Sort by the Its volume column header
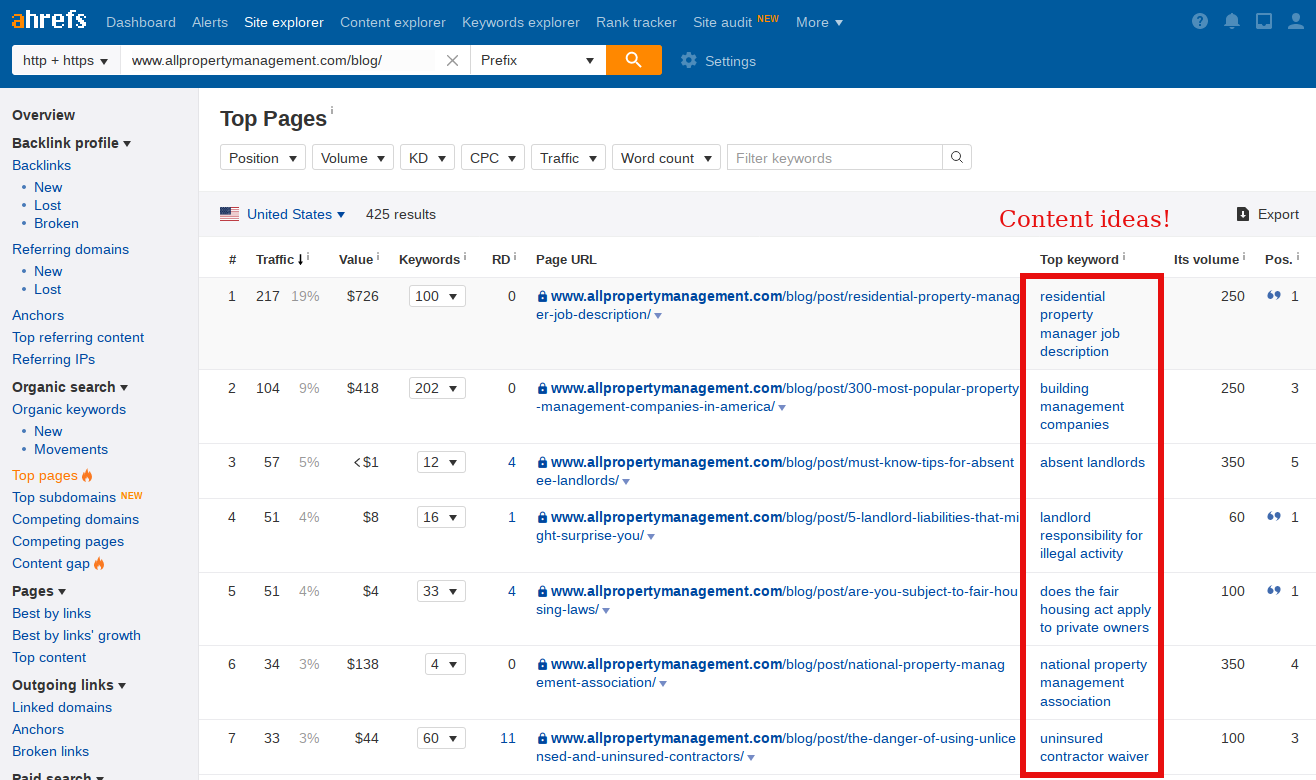This screenshot has height=780, width=1316. coord(1206,259)
